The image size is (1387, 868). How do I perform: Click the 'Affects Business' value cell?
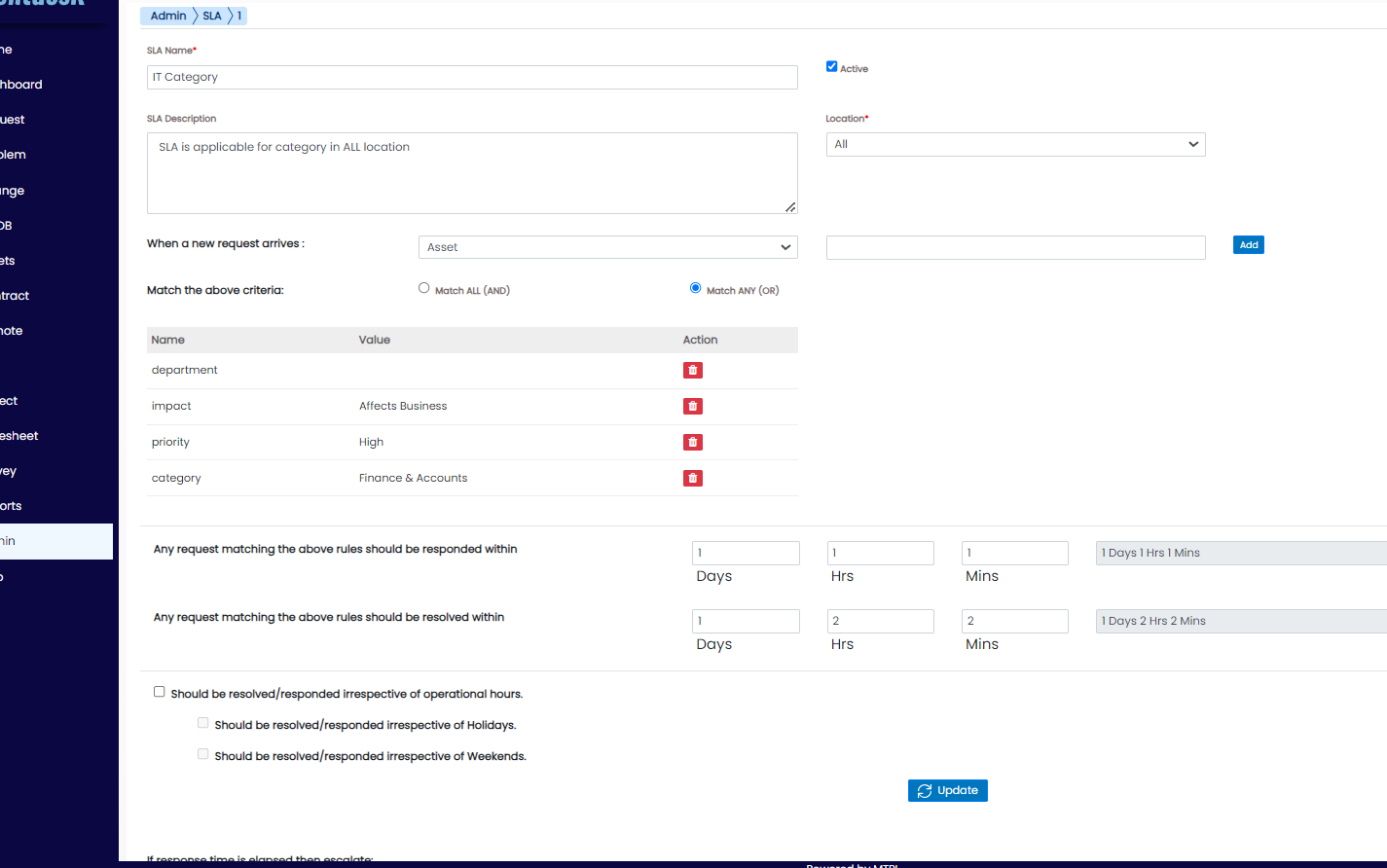click(403, 406)
